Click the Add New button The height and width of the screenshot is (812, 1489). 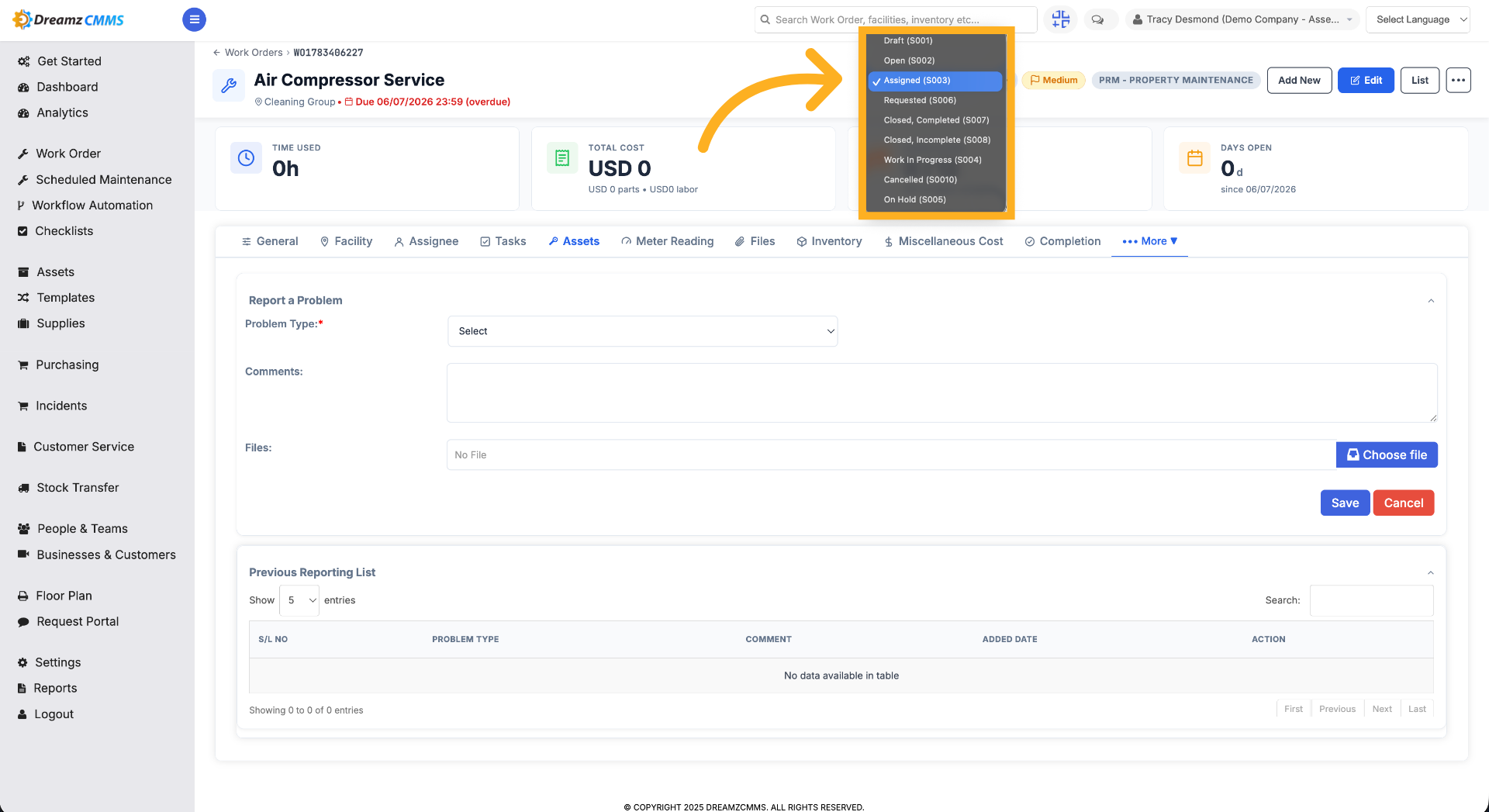click(x=1299, y=80)
